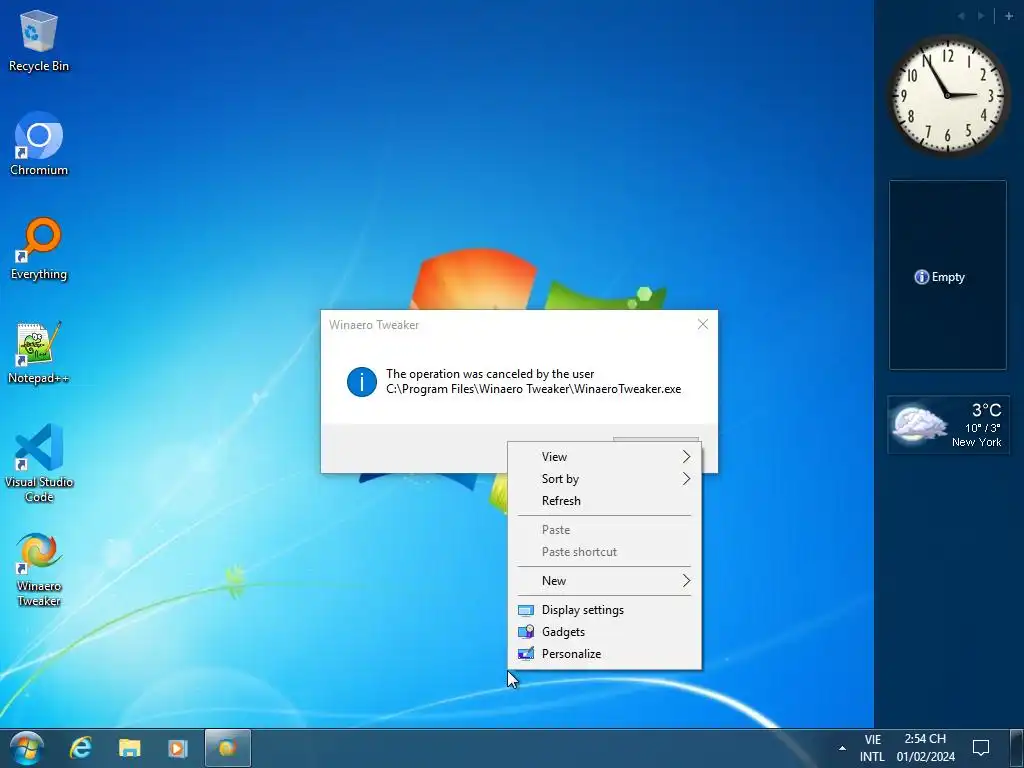Close the Winaero Tweaker dialog

point(703,324)
